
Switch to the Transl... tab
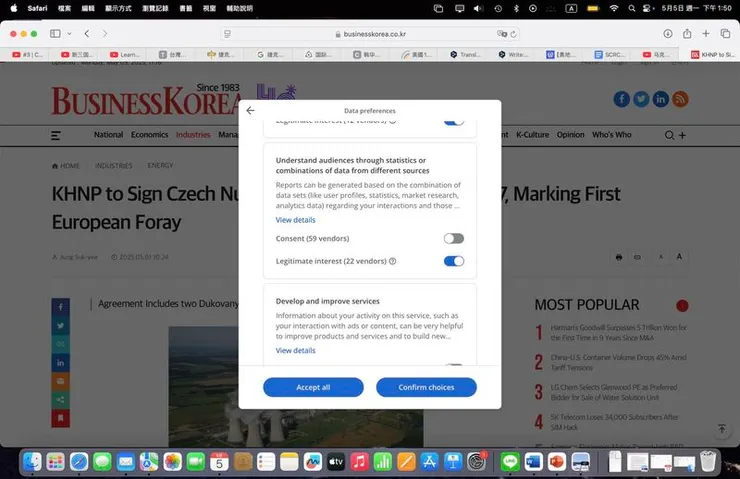[465, 55]
